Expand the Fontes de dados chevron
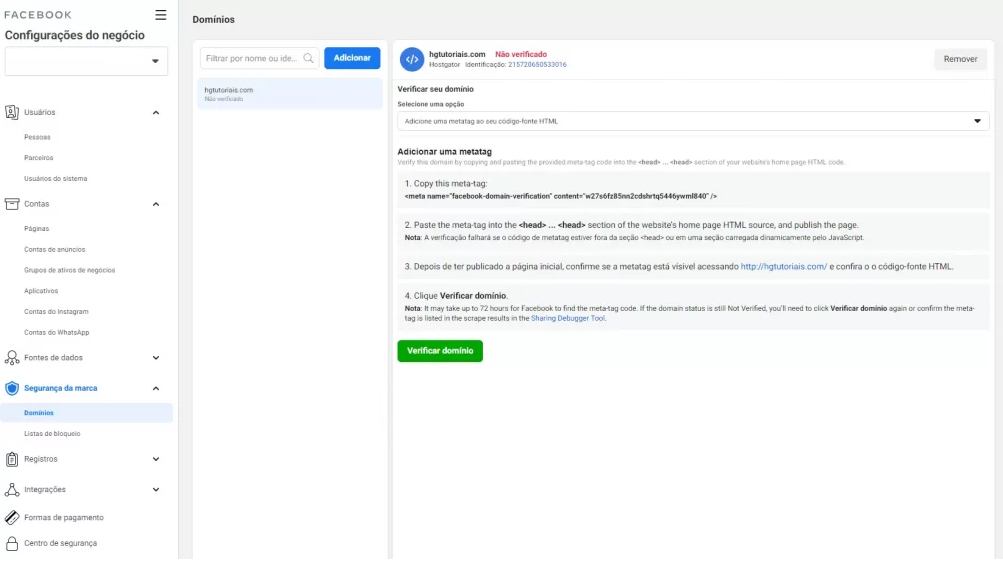This screenshot has height=567, width=1003. click(155, 358)
